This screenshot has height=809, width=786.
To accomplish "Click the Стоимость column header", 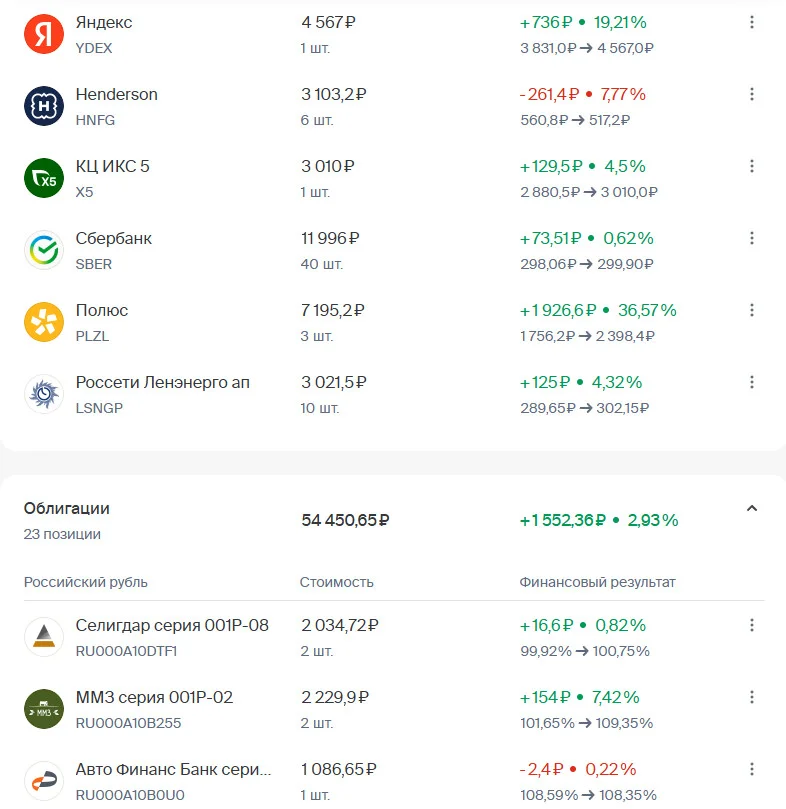I will [x=336, y=583].
